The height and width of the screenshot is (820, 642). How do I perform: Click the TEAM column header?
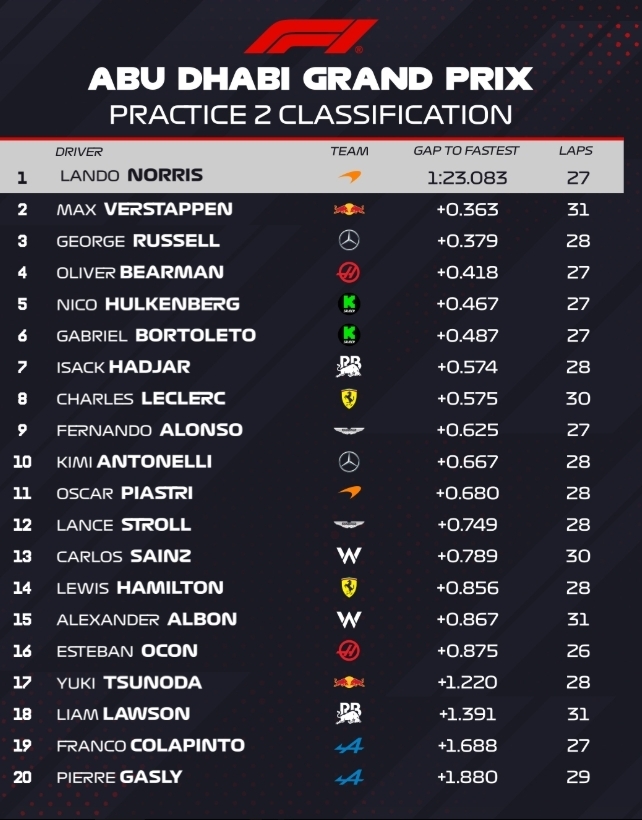pyautogui.click(x=349, y=151)
